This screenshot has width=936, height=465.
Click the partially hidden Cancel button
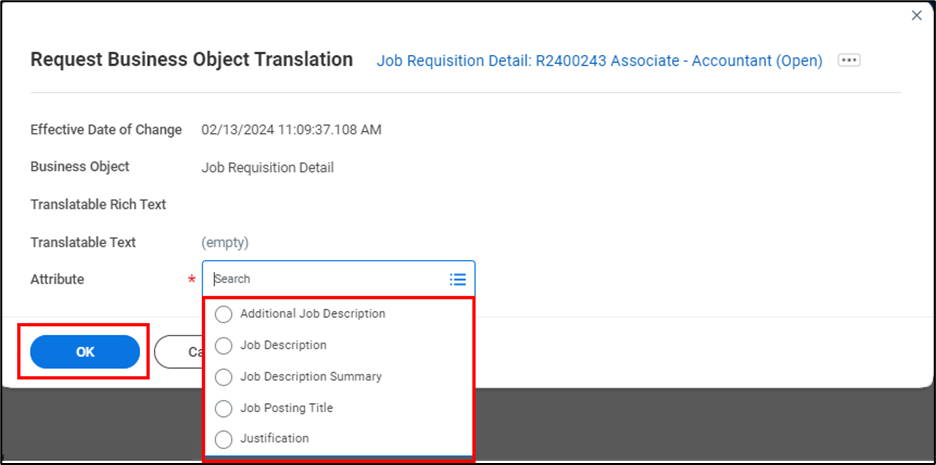177,352
